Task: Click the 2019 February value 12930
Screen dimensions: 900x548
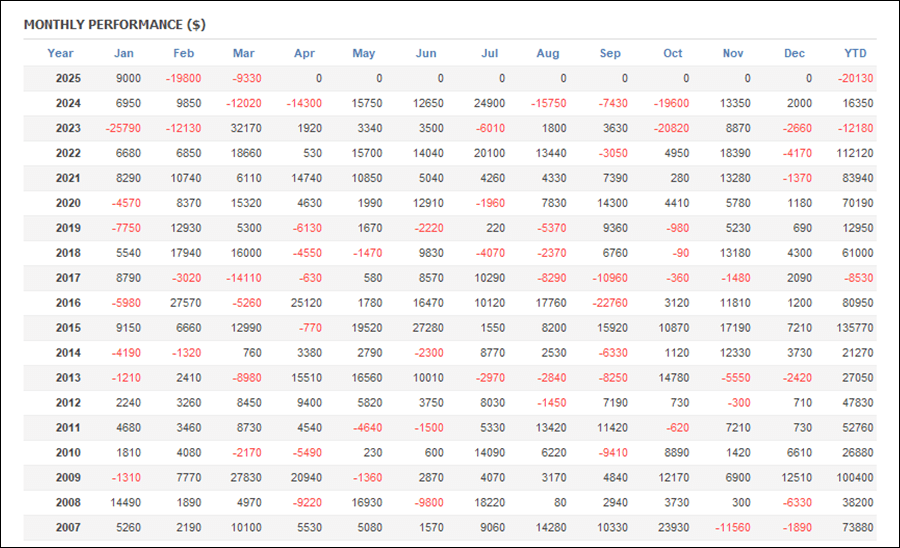Action: (x=186, y=228)
